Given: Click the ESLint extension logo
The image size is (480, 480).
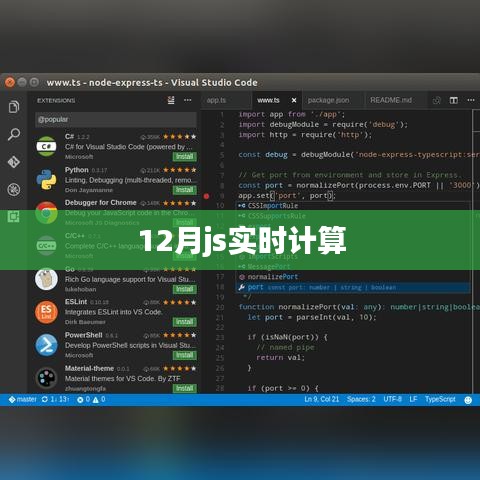Looking at the screenshot, I should (46, 312).
